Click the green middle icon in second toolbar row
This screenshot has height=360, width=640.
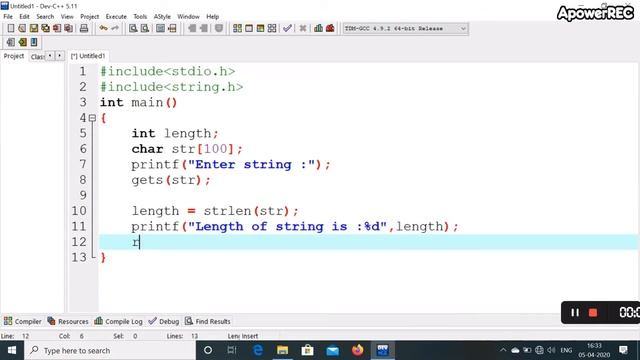[x=22, y=42]
